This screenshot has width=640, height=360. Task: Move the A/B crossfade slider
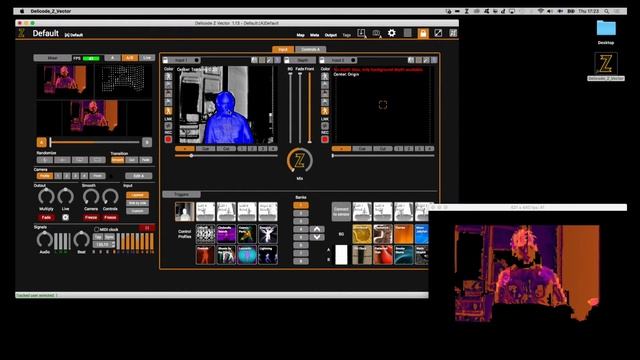[x=94, y=142]
